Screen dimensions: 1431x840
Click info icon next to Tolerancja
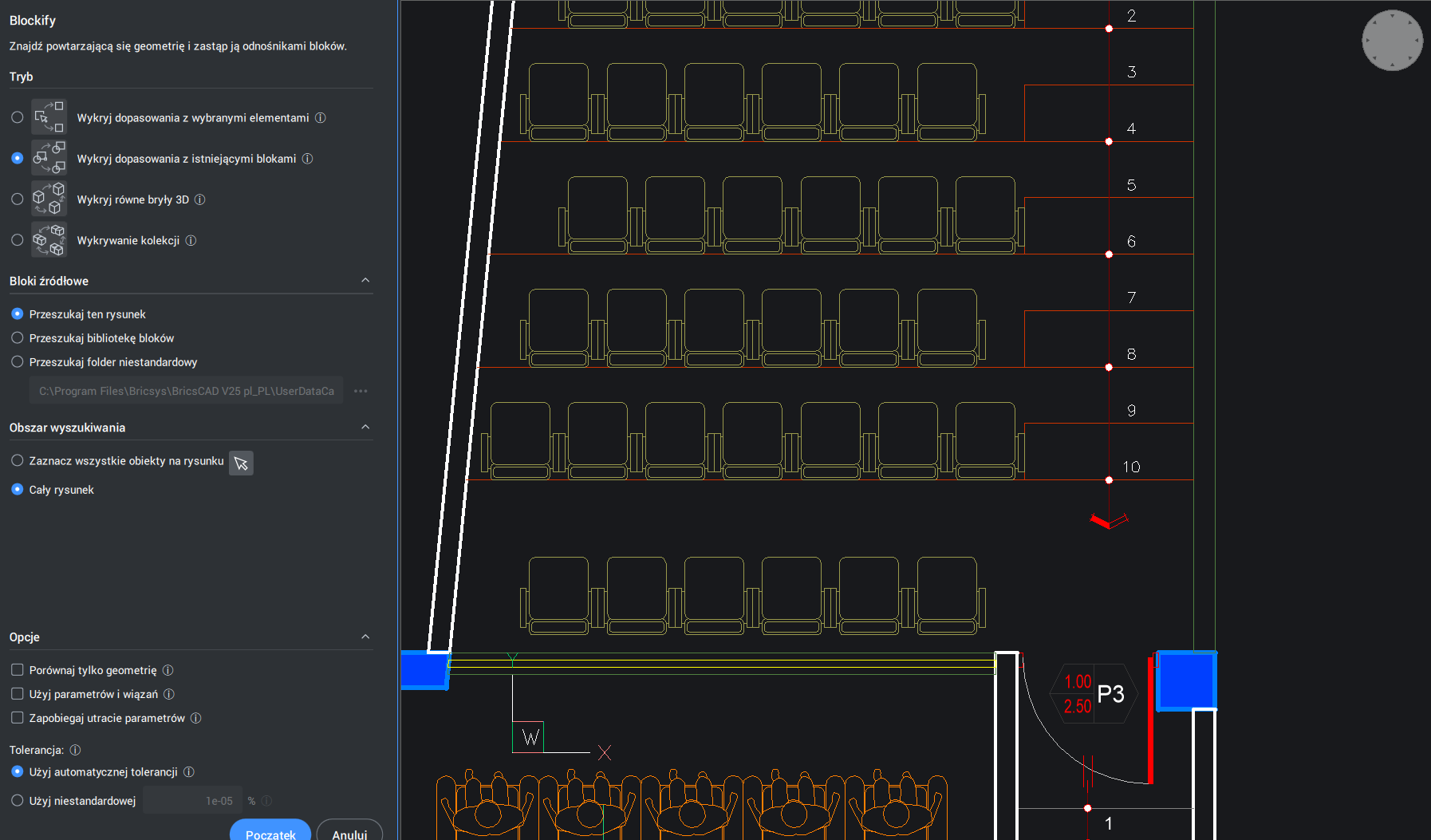point(75,750)
